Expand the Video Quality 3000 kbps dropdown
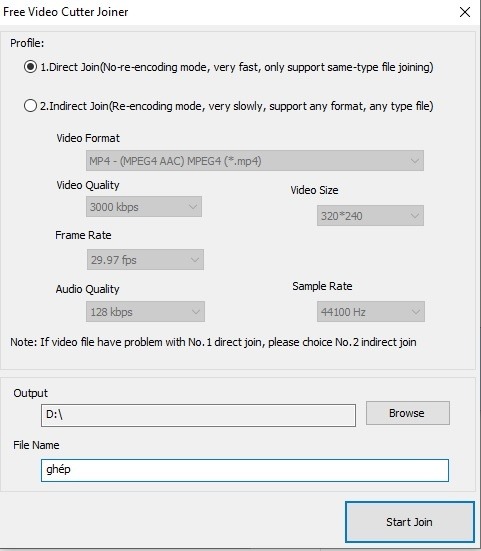481x551 pixels. tap(144, 207)
